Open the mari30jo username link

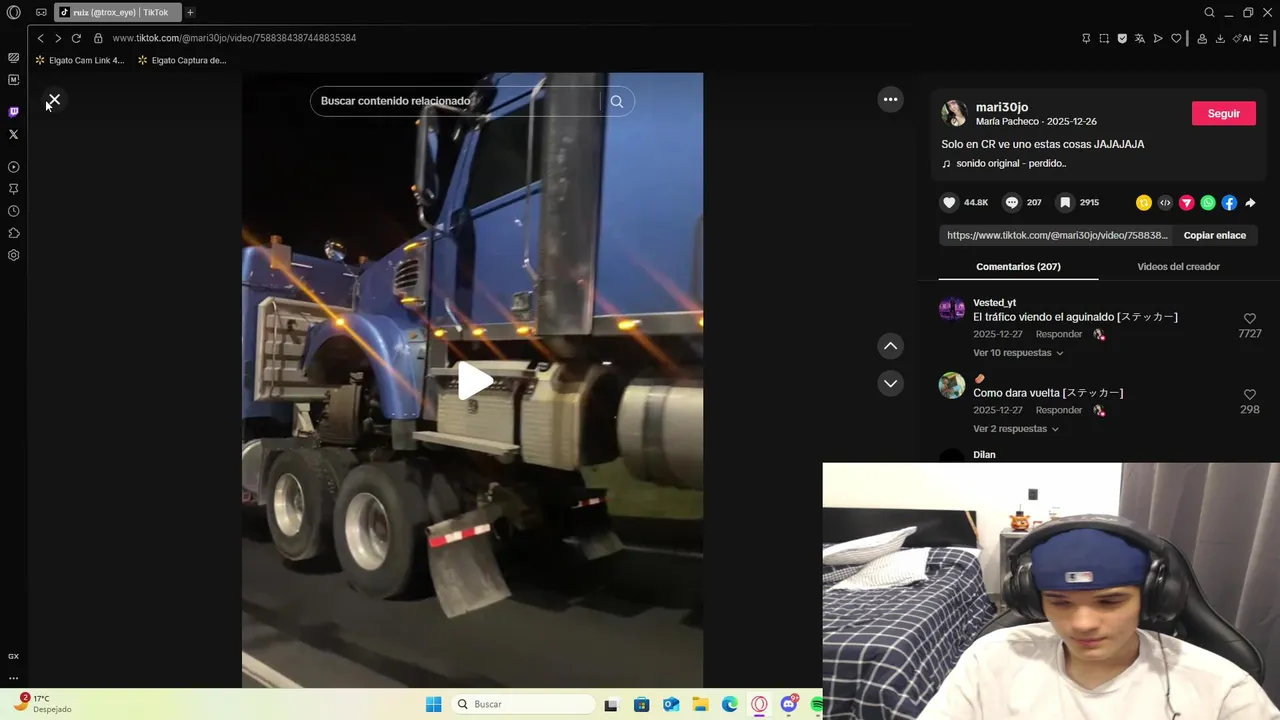tap(1002, 107)
